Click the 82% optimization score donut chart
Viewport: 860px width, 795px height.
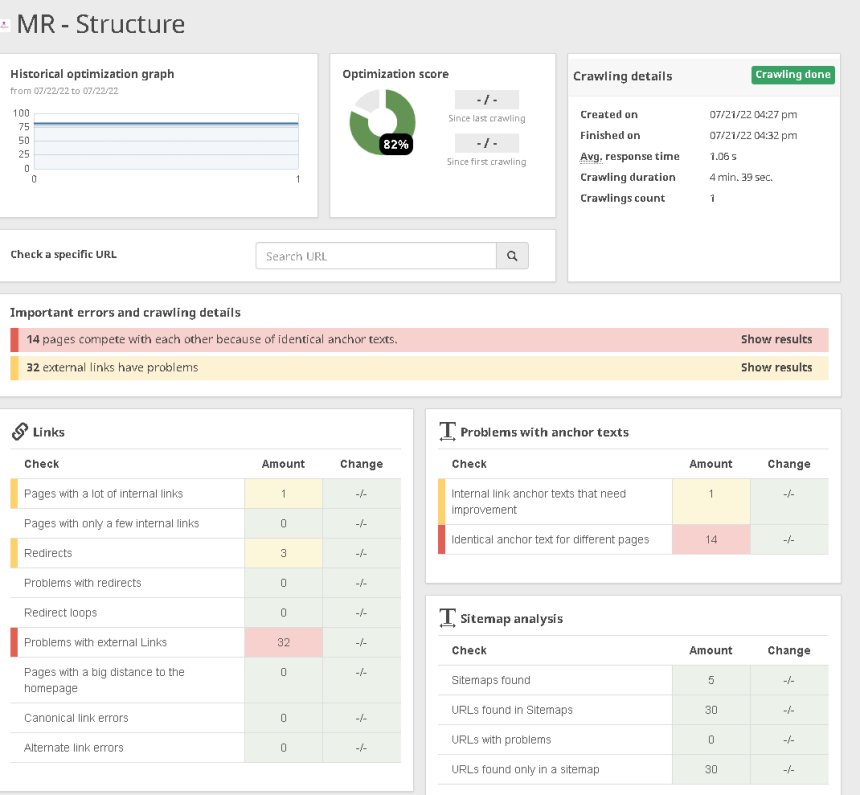(x=381, y=122)
